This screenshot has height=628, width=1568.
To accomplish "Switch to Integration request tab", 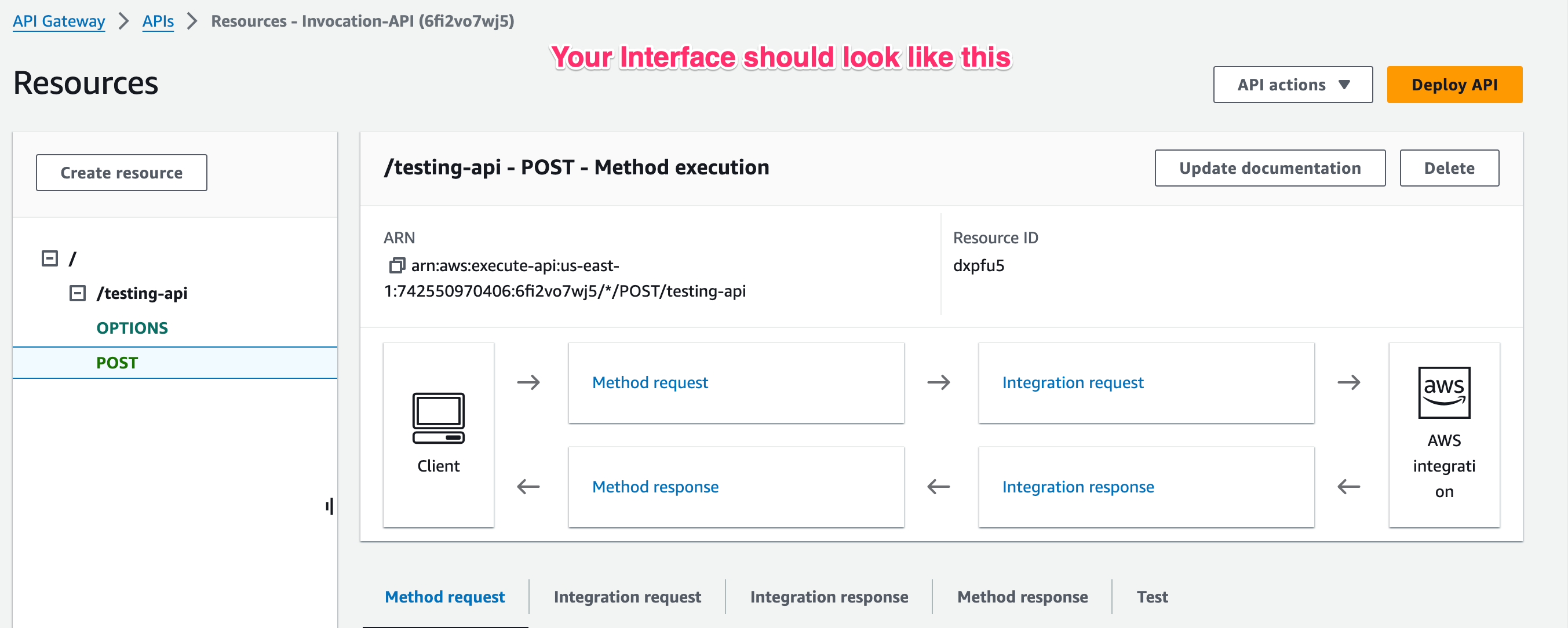I will point(627,596).
